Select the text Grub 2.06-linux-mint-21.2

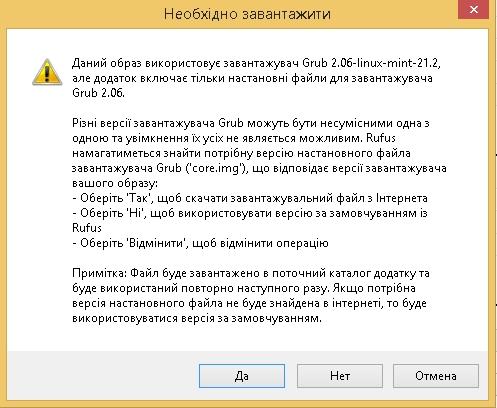pyautogui.click(x=371, y=63)
